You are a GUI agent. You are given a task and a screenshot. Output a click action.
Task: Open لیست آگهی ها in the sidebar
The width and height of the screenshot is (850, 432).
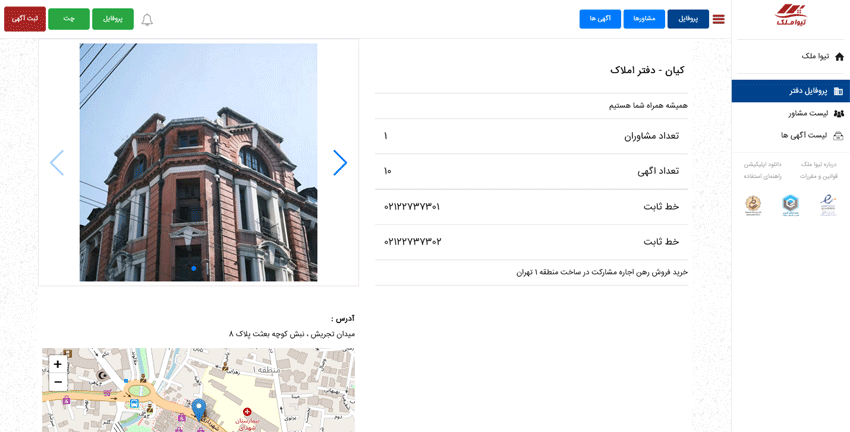790,136
